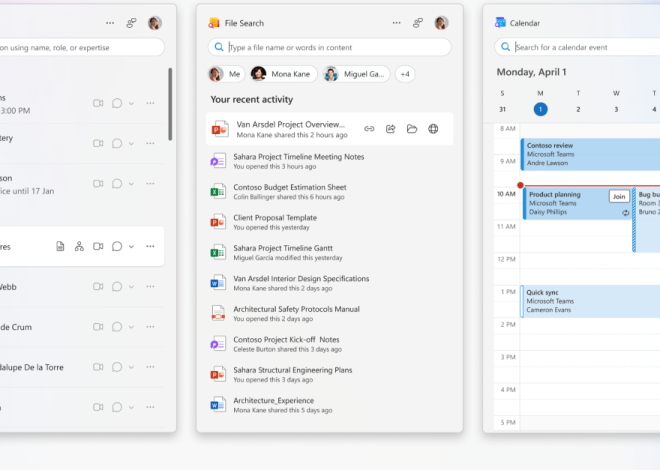Filter files by Mona Kane

283,74
